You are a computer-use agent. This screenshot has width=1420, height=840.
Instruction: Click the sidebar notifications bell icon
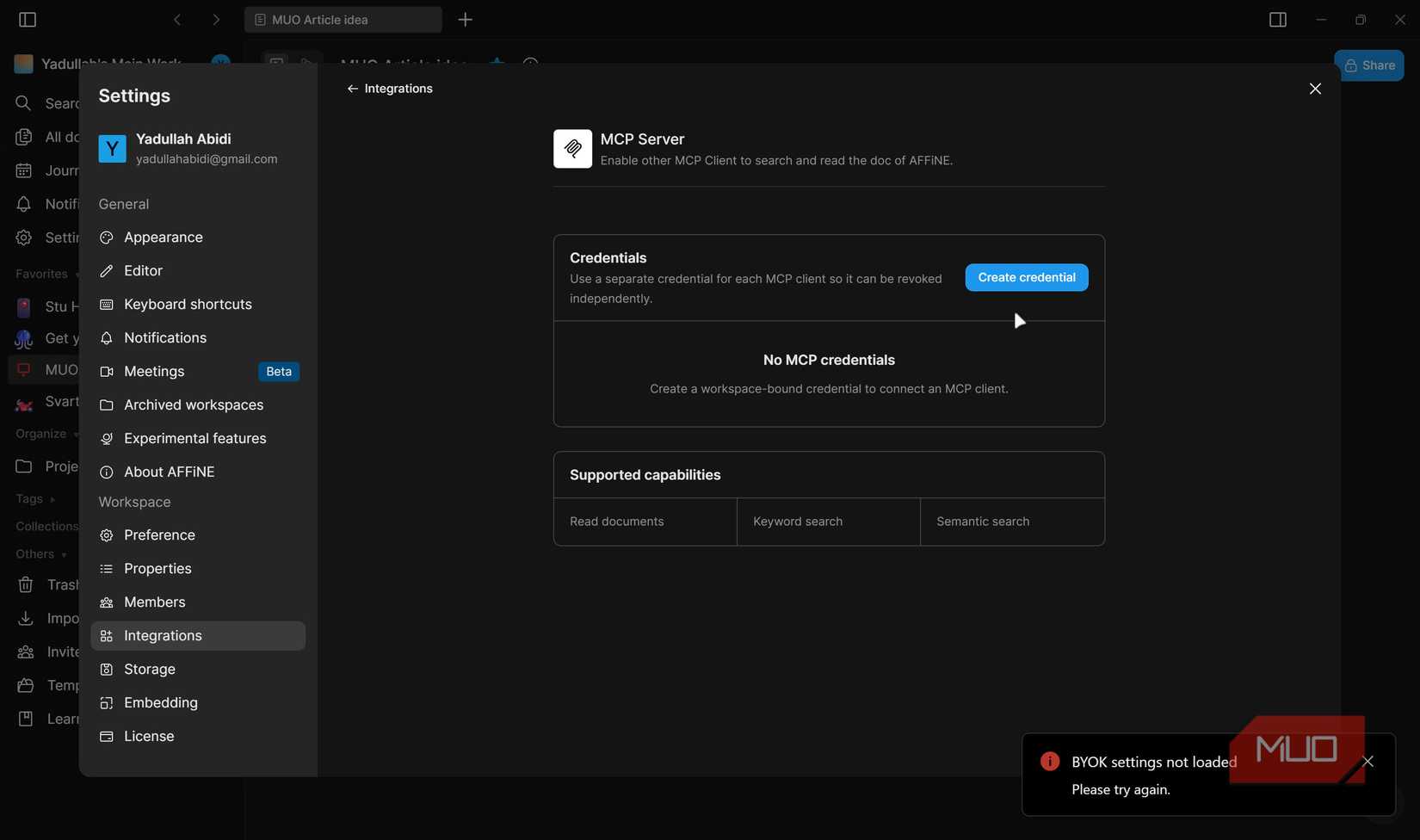23,204
